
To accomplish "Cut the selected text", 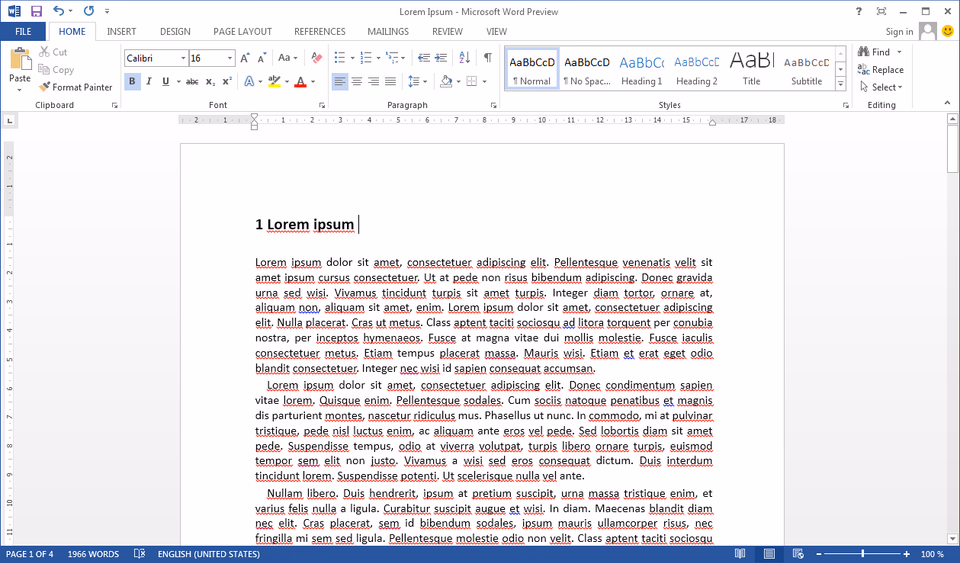I will (x=53, y=52).
